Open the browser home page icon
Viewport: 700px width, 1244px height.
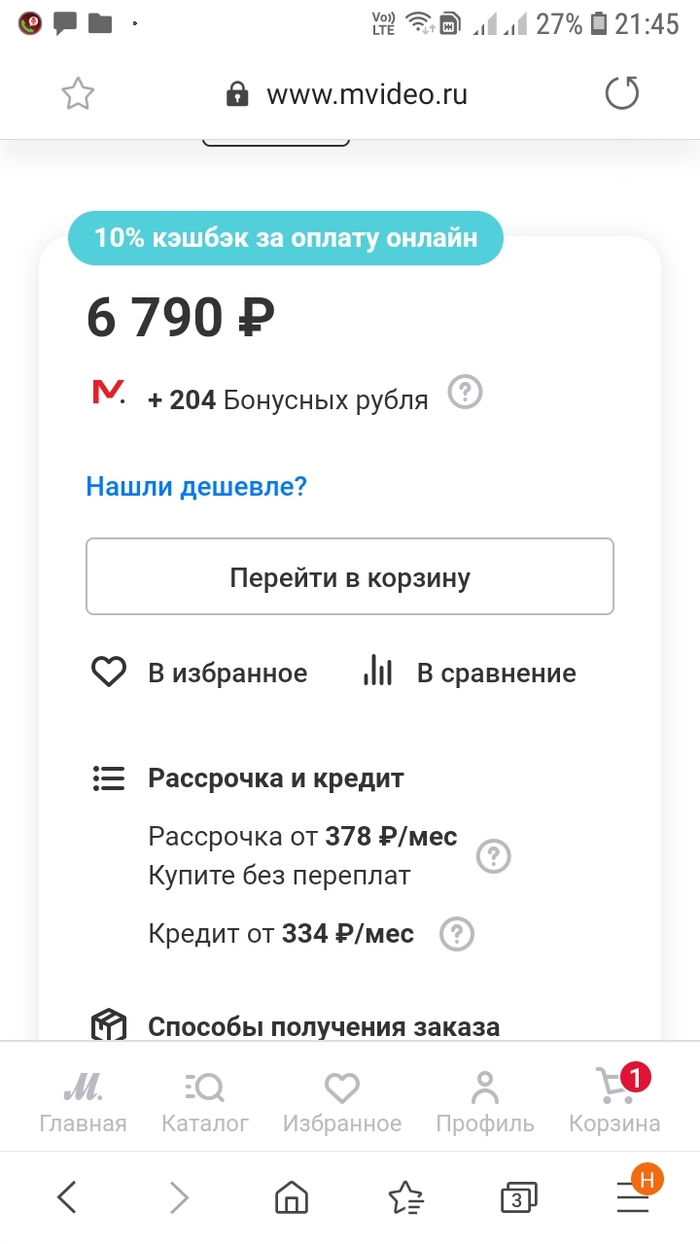(291, 1196)
